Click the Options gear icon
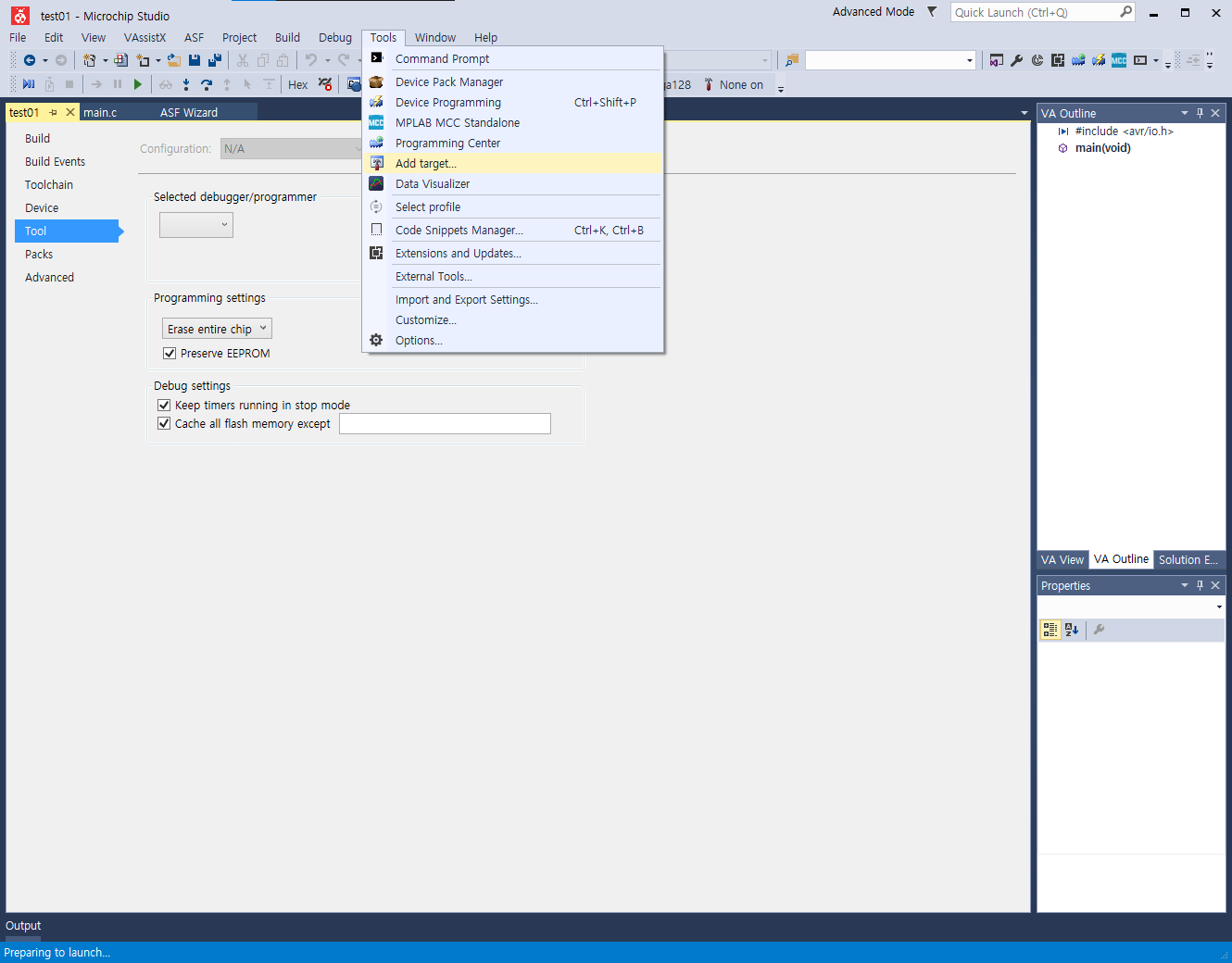This screenshot has height=963, width=1232. click(x=376, y=340)
